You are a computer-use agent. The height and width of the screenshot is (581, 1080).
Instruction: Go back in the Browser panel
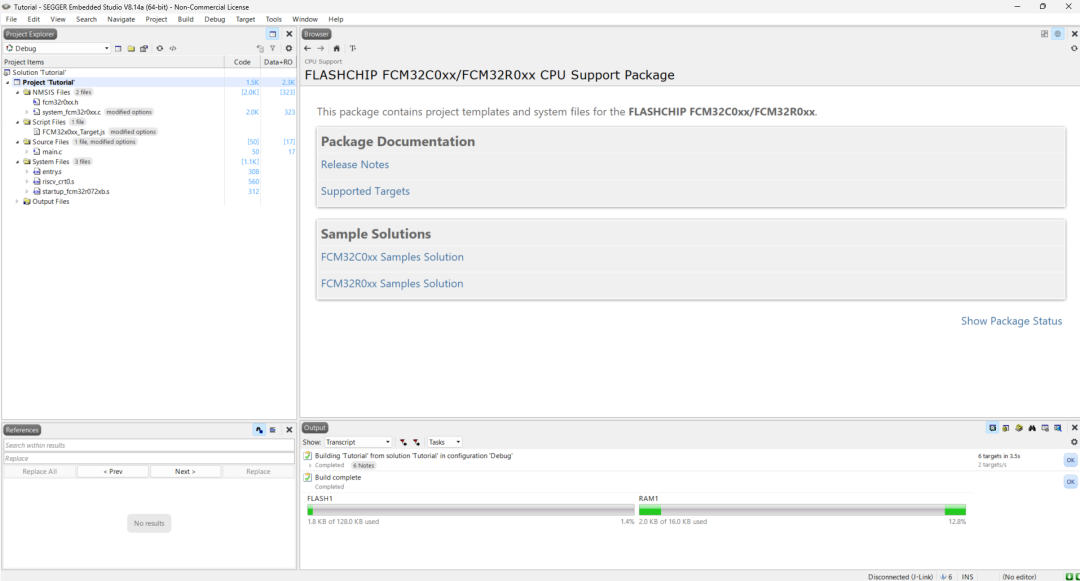pyautogui.click(x=307, y=48)
